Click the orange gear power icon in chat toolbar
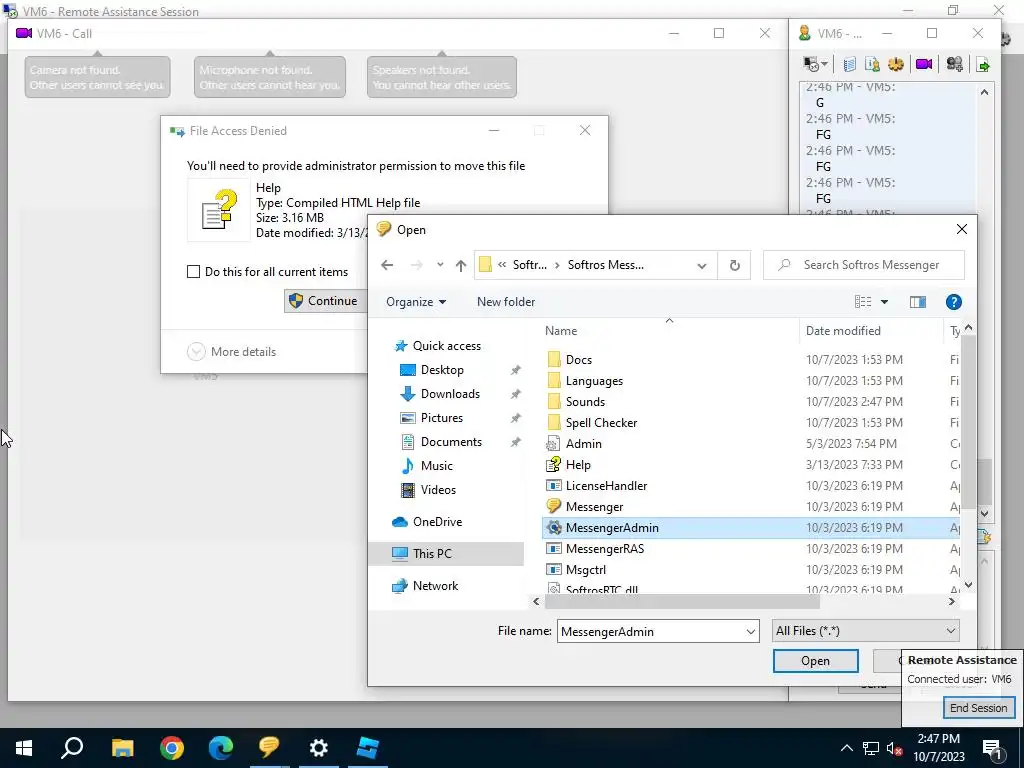This screenshot has width=1024, height=768. 896,64
